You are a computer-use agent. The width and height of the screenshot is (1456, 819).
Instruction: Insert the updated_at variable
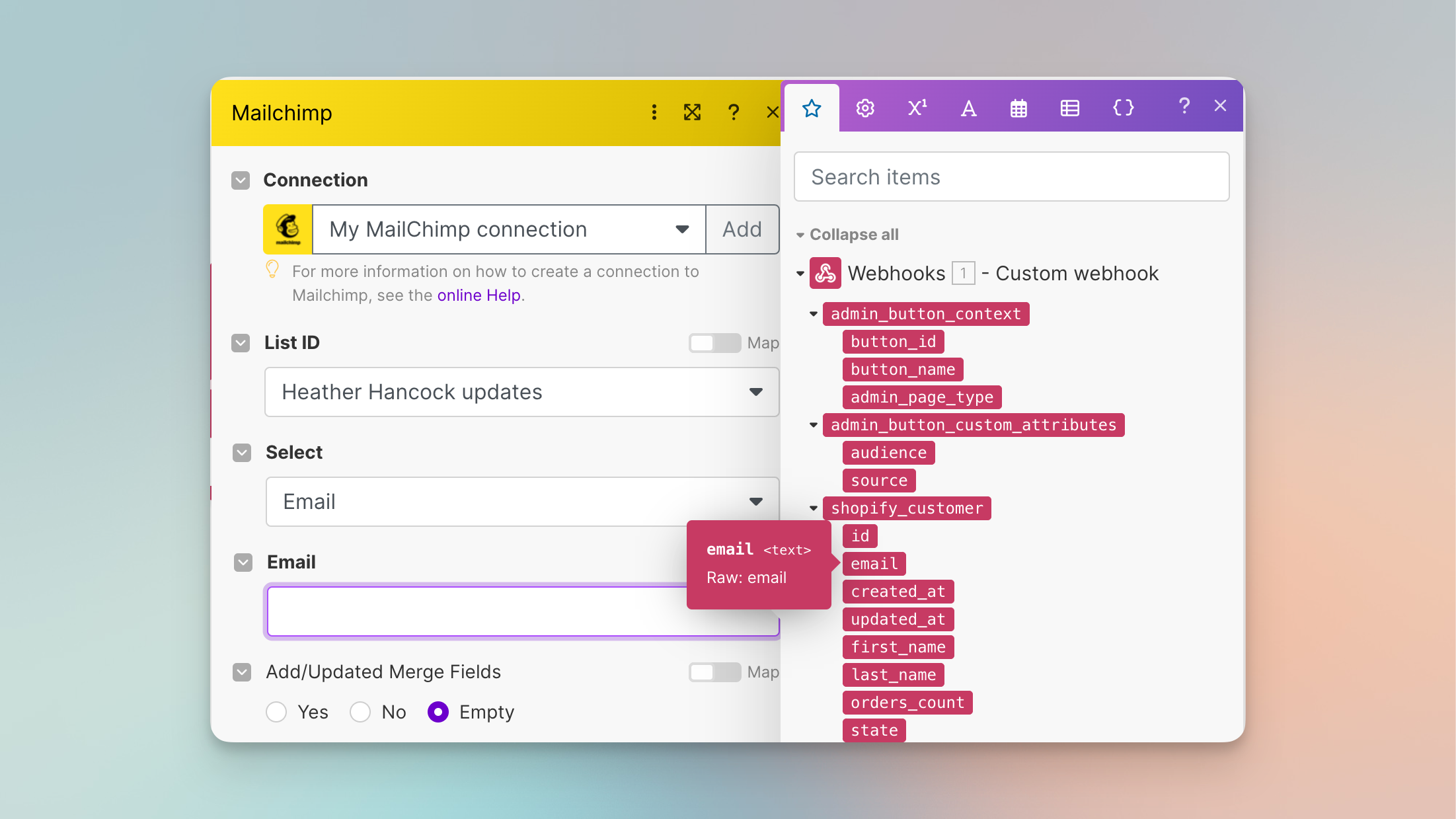pos(898,619)
